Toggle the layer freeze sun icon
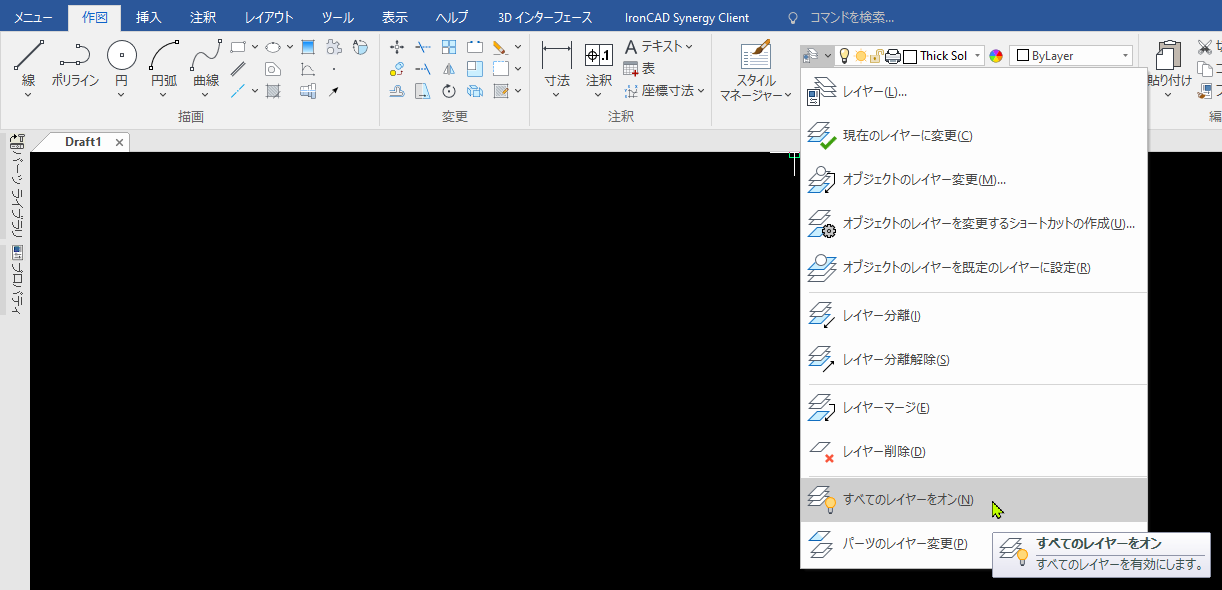1222x590 pixels. (x=860, y=56)
